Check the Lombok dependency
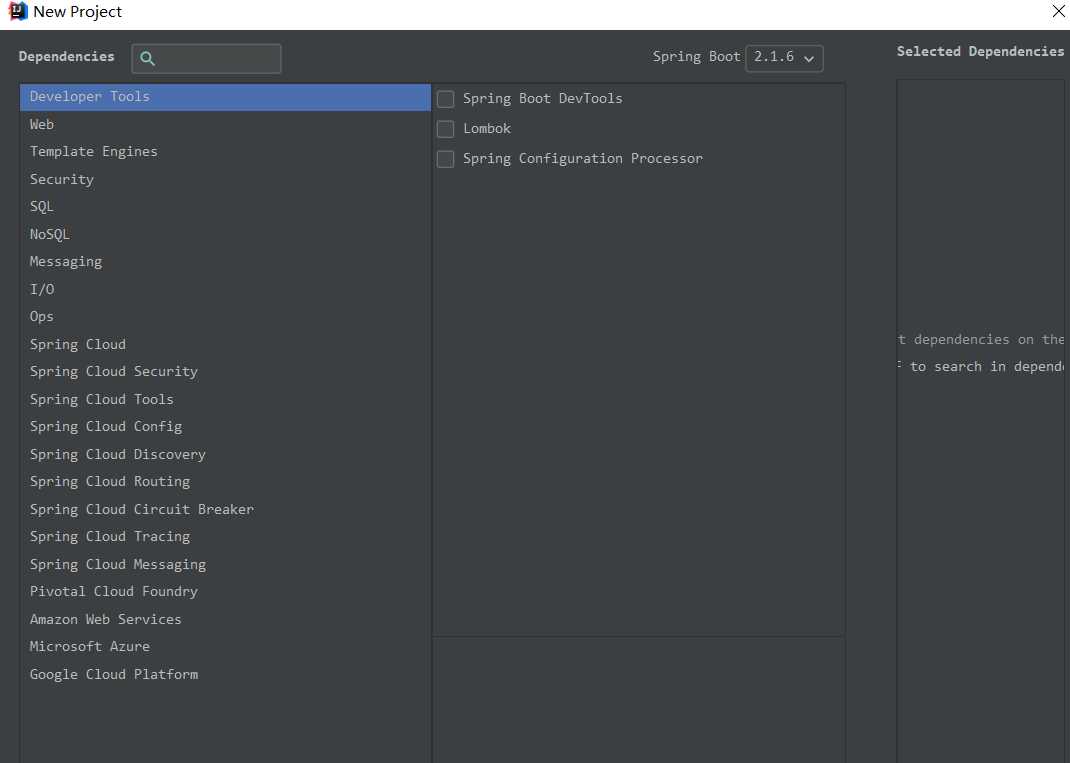Screen dimensions: 1070x763 [x=446, y=129]
